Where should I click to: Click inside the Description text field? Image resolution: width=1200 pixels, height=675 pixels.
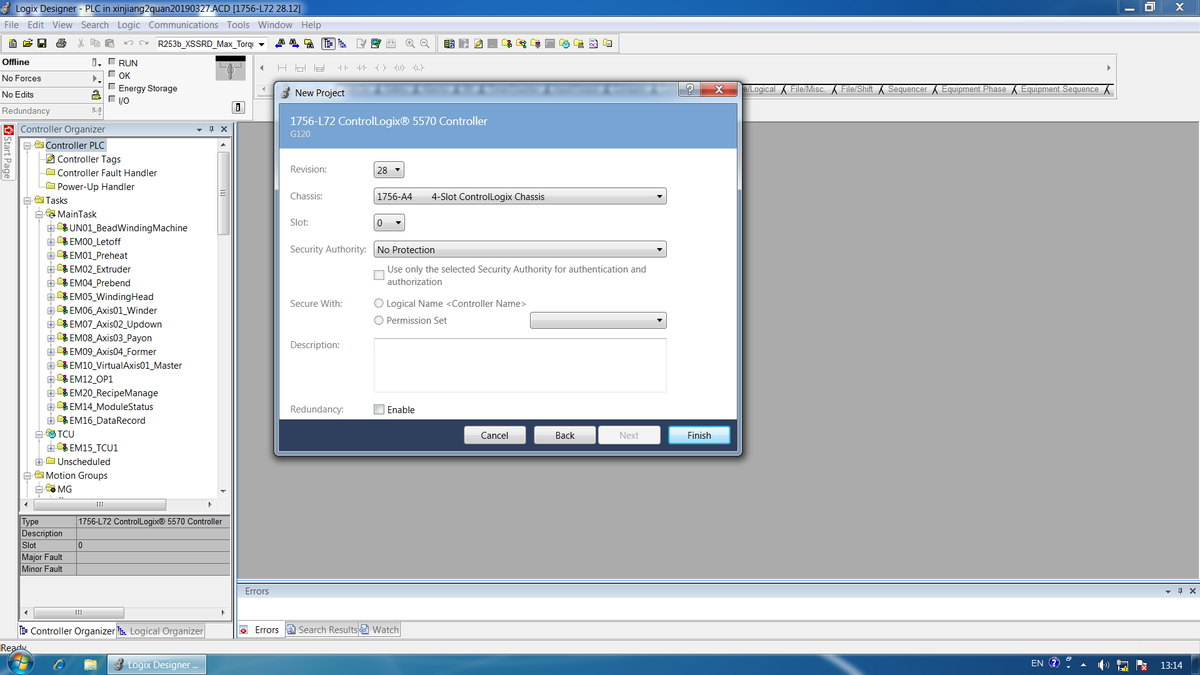pos(519,365)
